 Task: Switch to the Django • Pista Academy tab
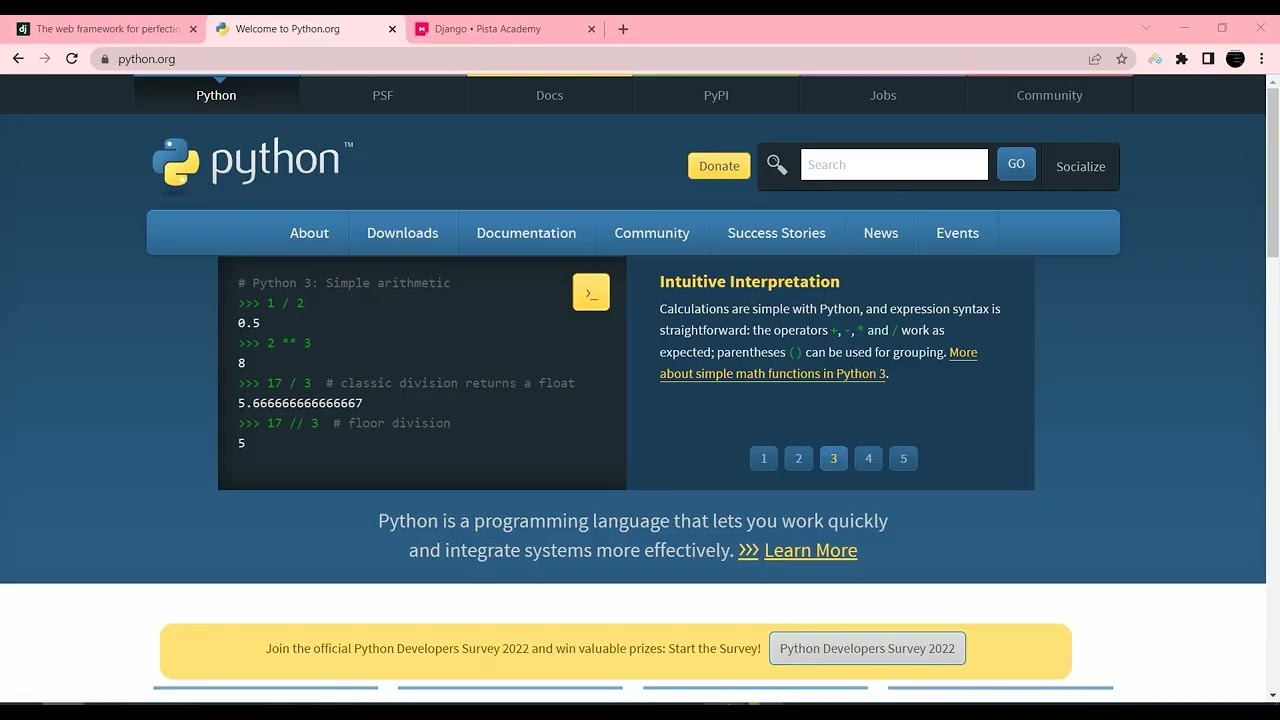505,29
